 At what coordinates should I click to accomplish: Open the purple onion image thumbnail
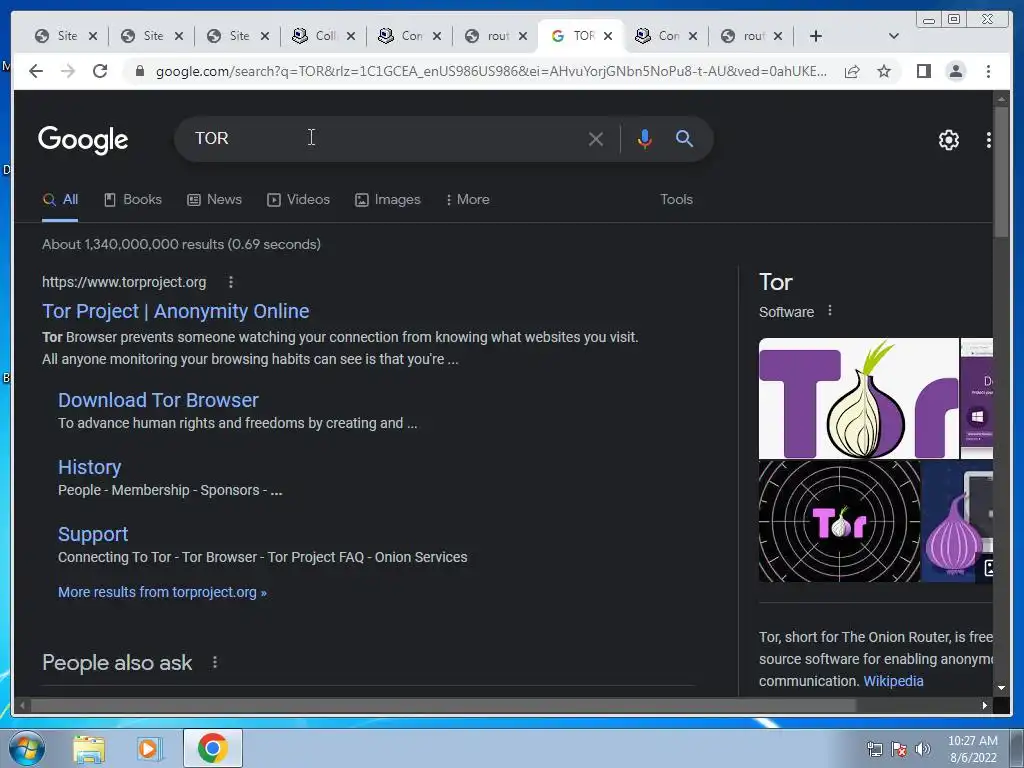[957, 521]
